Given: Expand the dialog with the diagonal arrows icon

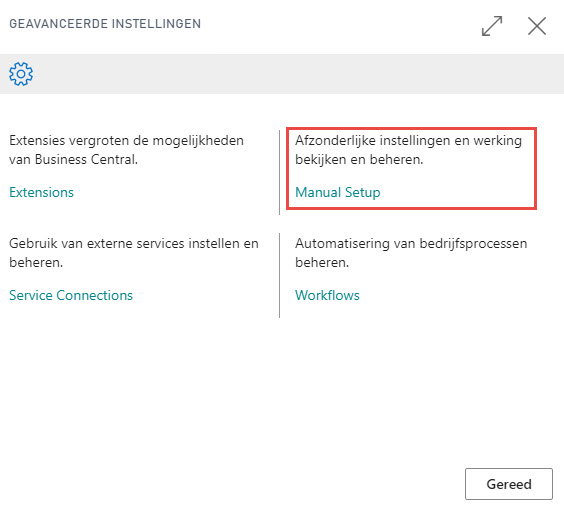Looking at the screenshot, I should click(x=492, y=26).
